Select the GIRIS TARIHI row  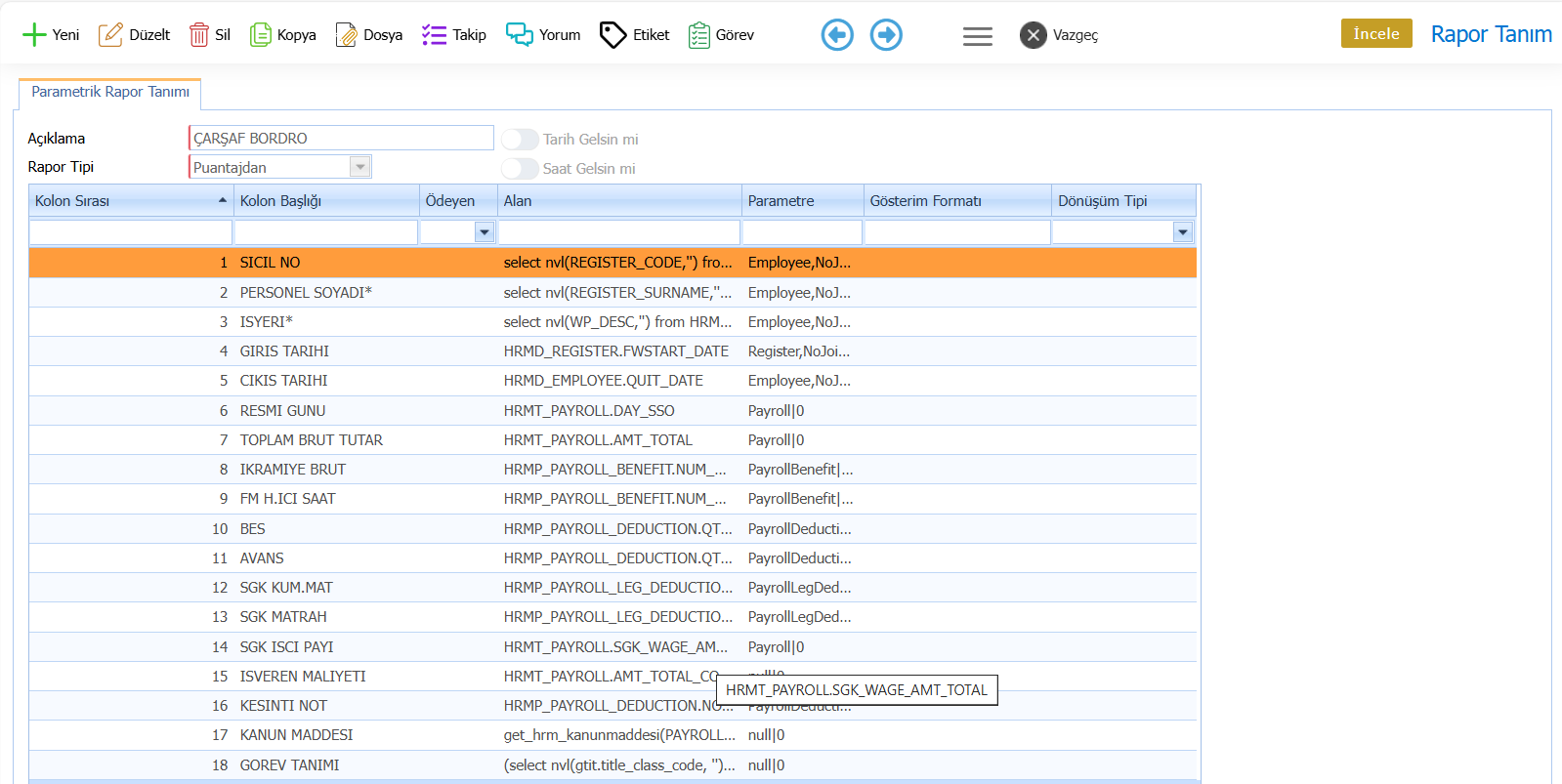point(612,351)
